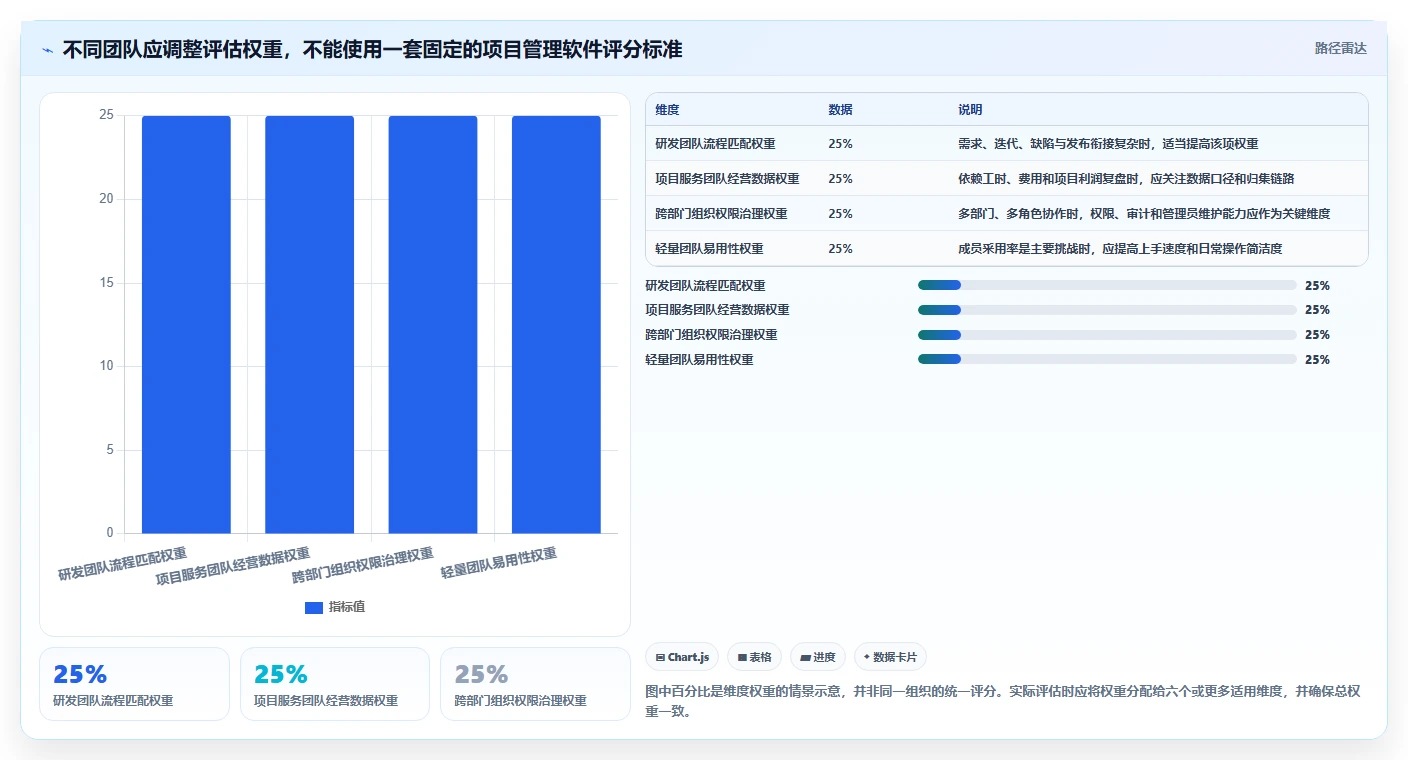Toggle the 指标值 legend color box
This screenshot has width=1408, height=760.
coord(314,607)
